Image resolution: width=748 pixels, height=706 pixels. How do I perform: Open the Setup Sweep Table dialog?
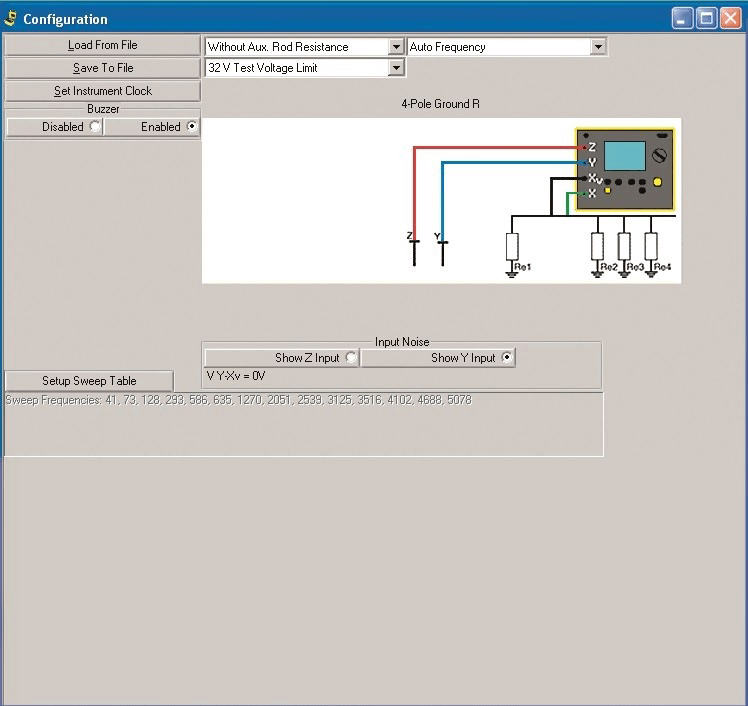[89, 381]
